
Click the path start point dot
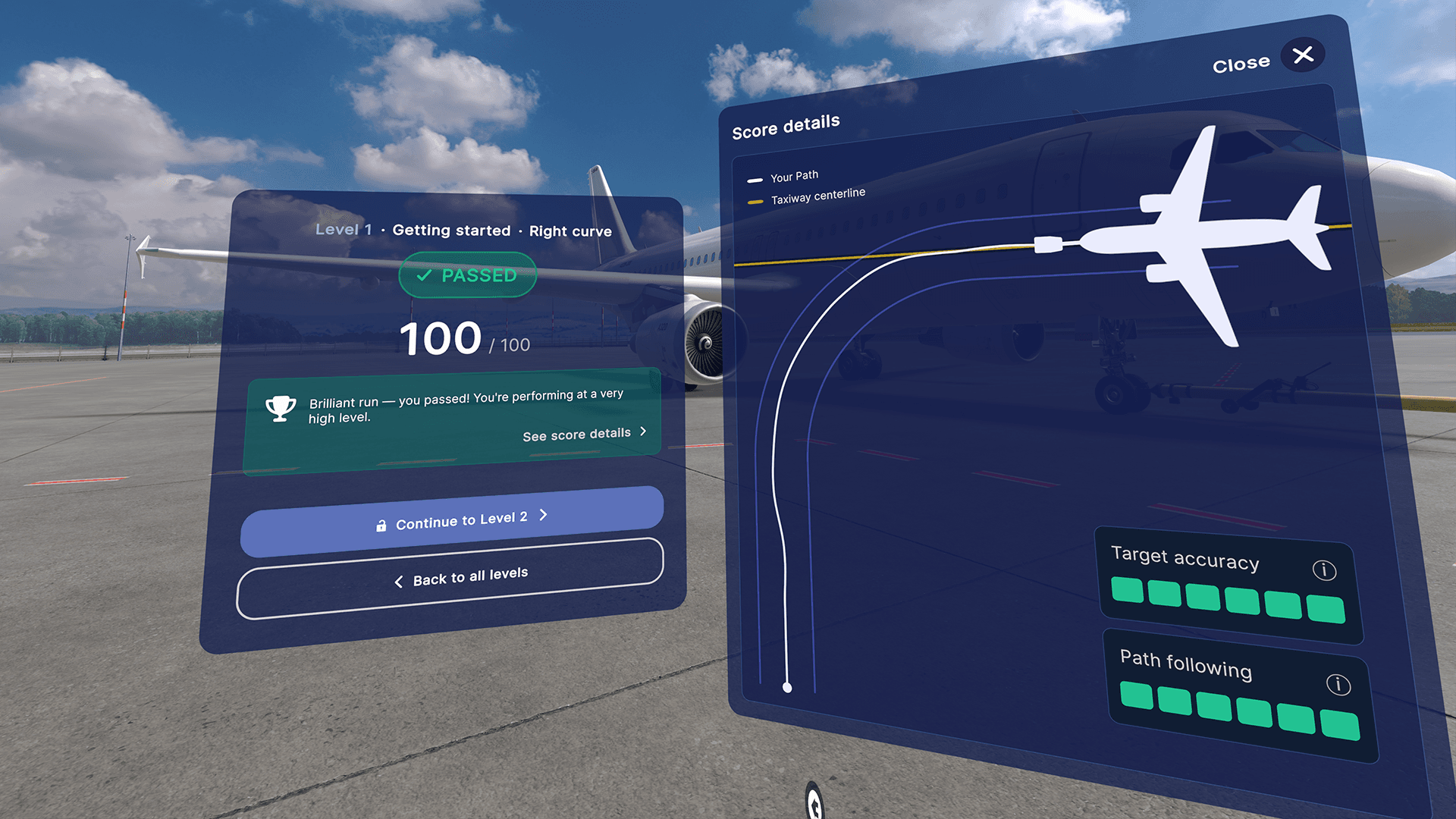pos(787,688)
